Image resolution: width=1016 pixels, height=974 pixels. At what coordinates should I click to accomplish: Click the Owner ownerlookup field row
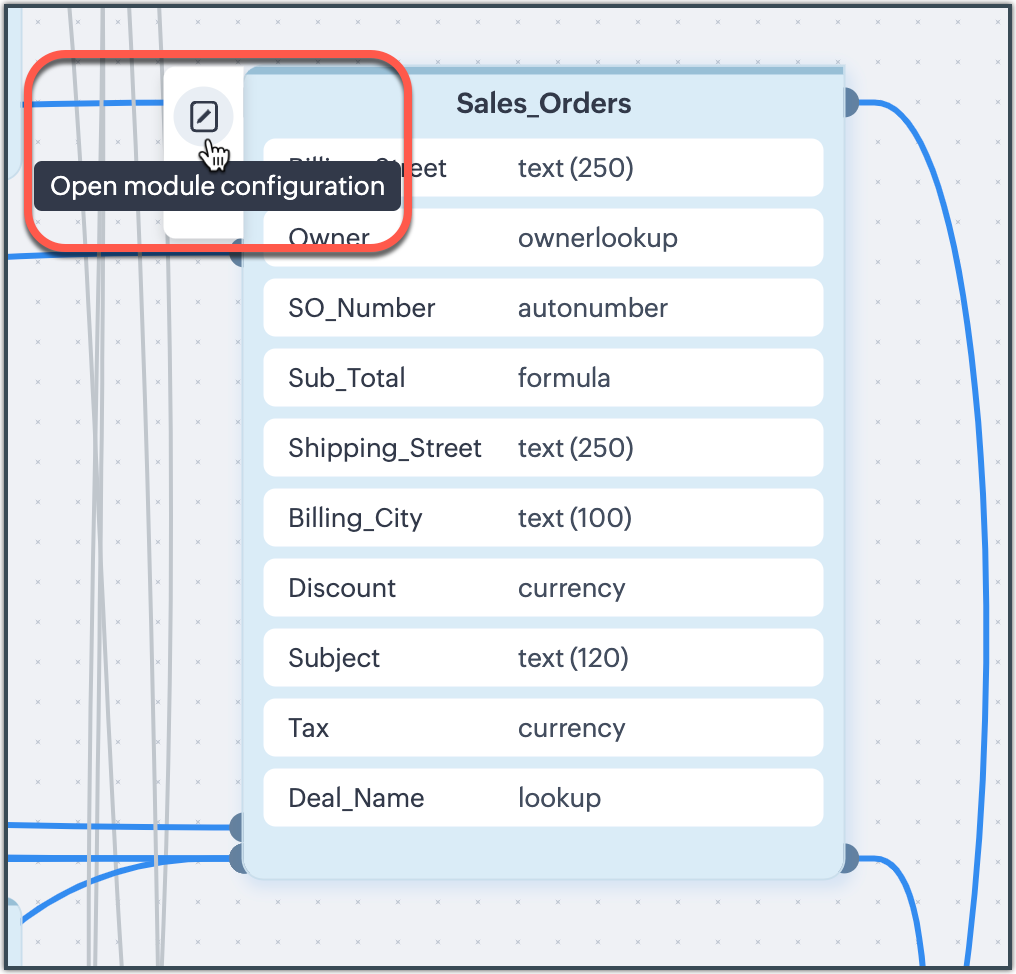tap(543, 238)
